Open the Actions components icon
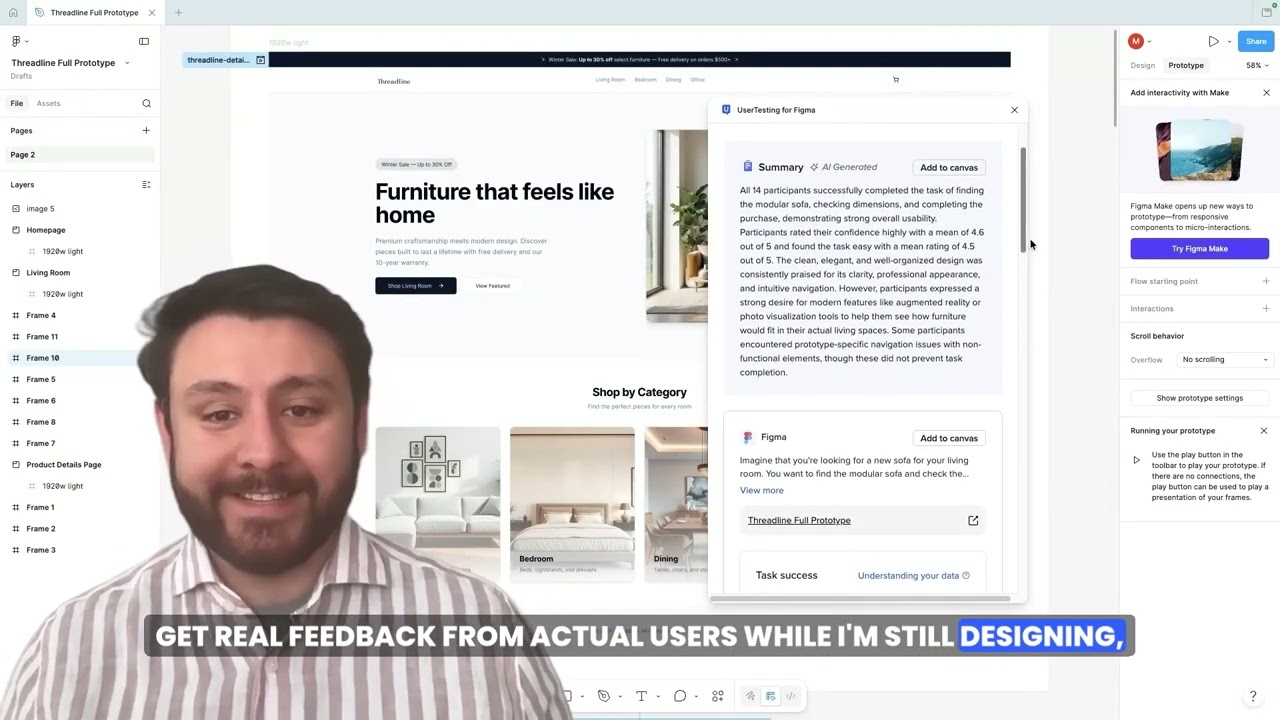The height and width of the screenshot is (720, 1280). coord(718,696)
